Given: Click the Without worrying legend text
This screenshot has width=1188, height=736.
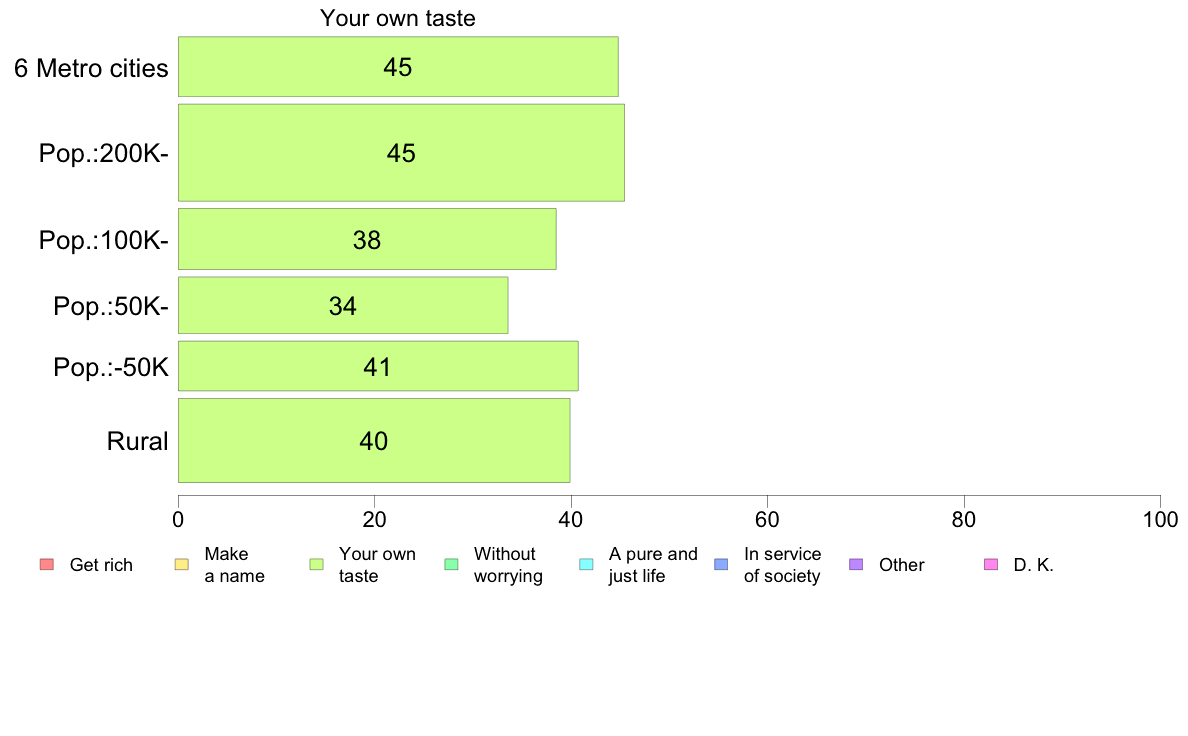Looking at the screenshot, I should 508,565.
